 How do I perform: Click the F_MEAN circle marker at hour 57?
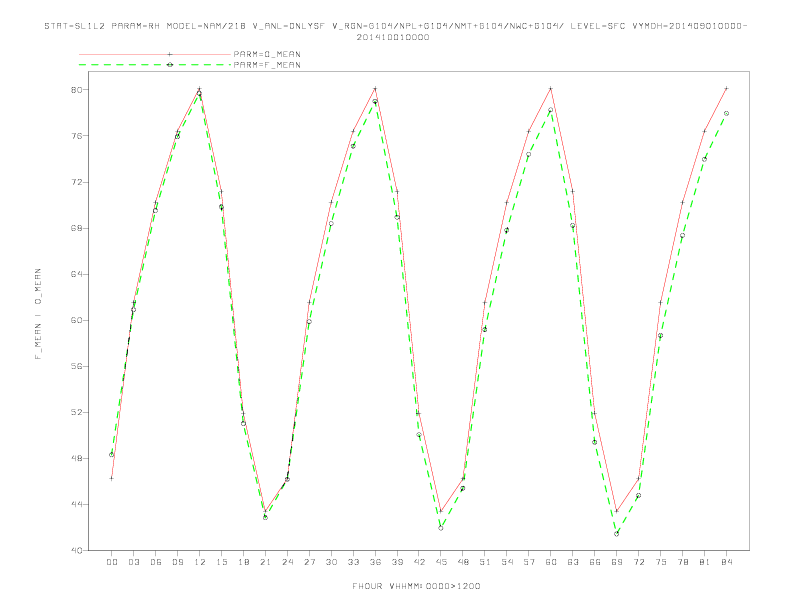pyautogui.click(x=529, y=155)
